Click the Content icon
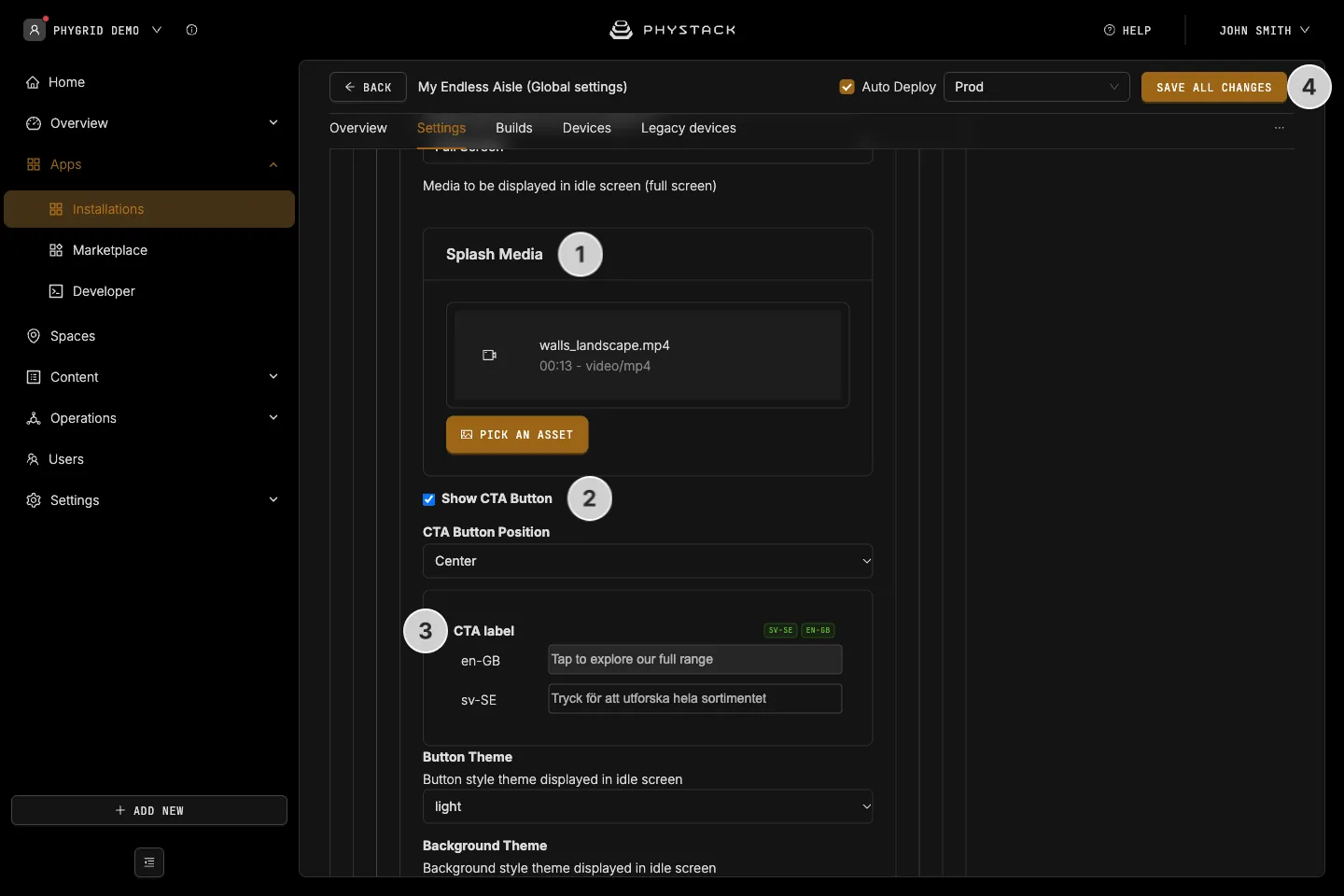Image resolution: width=1344 pixels, height=896 pixels. coord(34,377)
